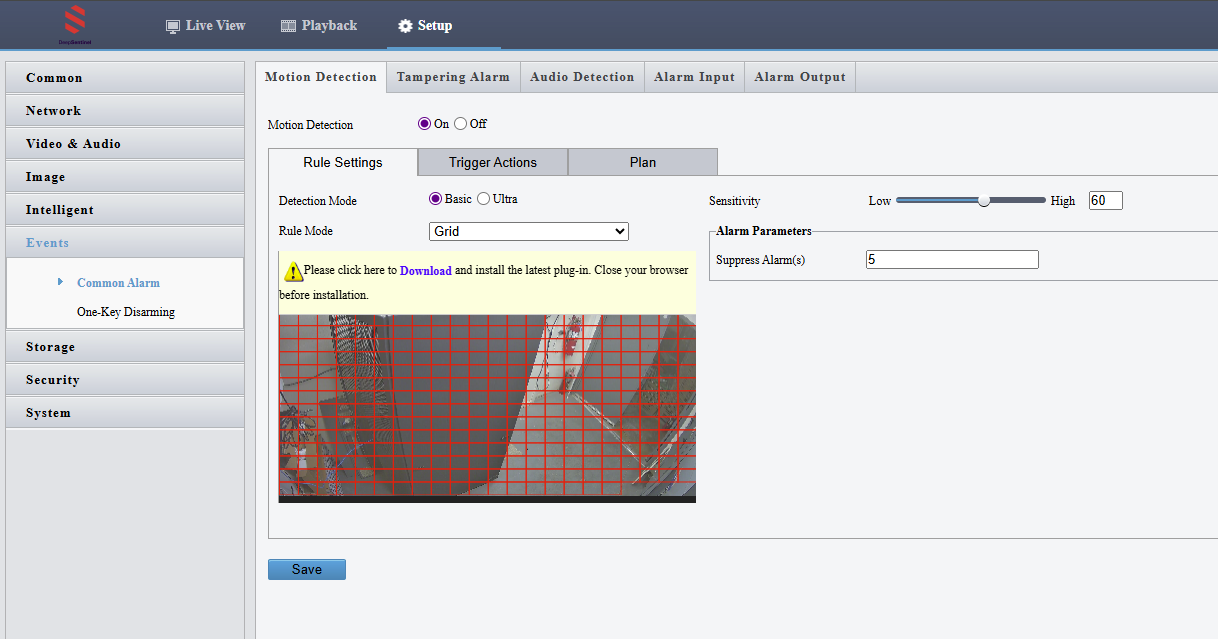Image resolution: width=1218 pixels, height=639 pixels.
Task: Turn Motion Detection off
Action: [x=460, y=124]
